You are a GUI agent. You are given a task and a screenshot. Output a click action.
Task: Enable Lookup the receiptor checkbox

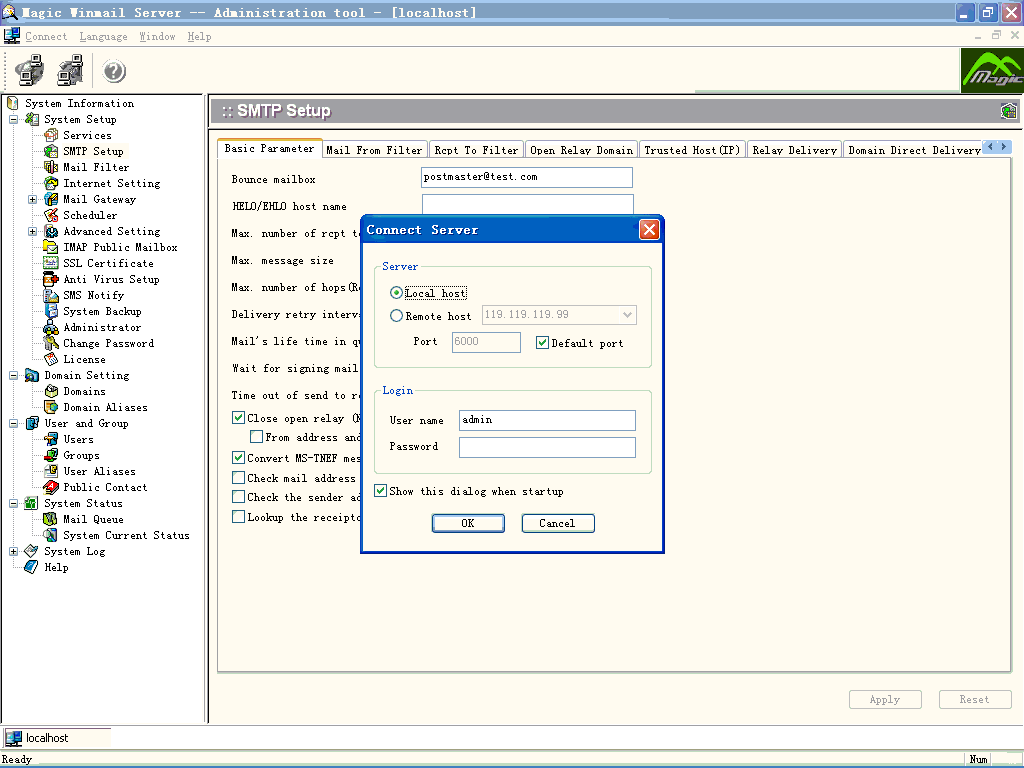(238, 517)
